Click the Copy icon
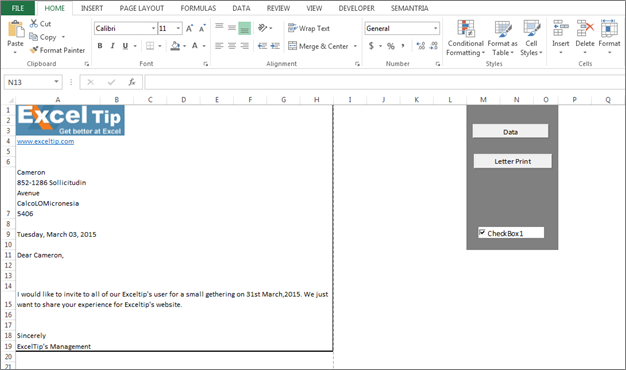This screenshot has width=626, height=370. [34, 37]
